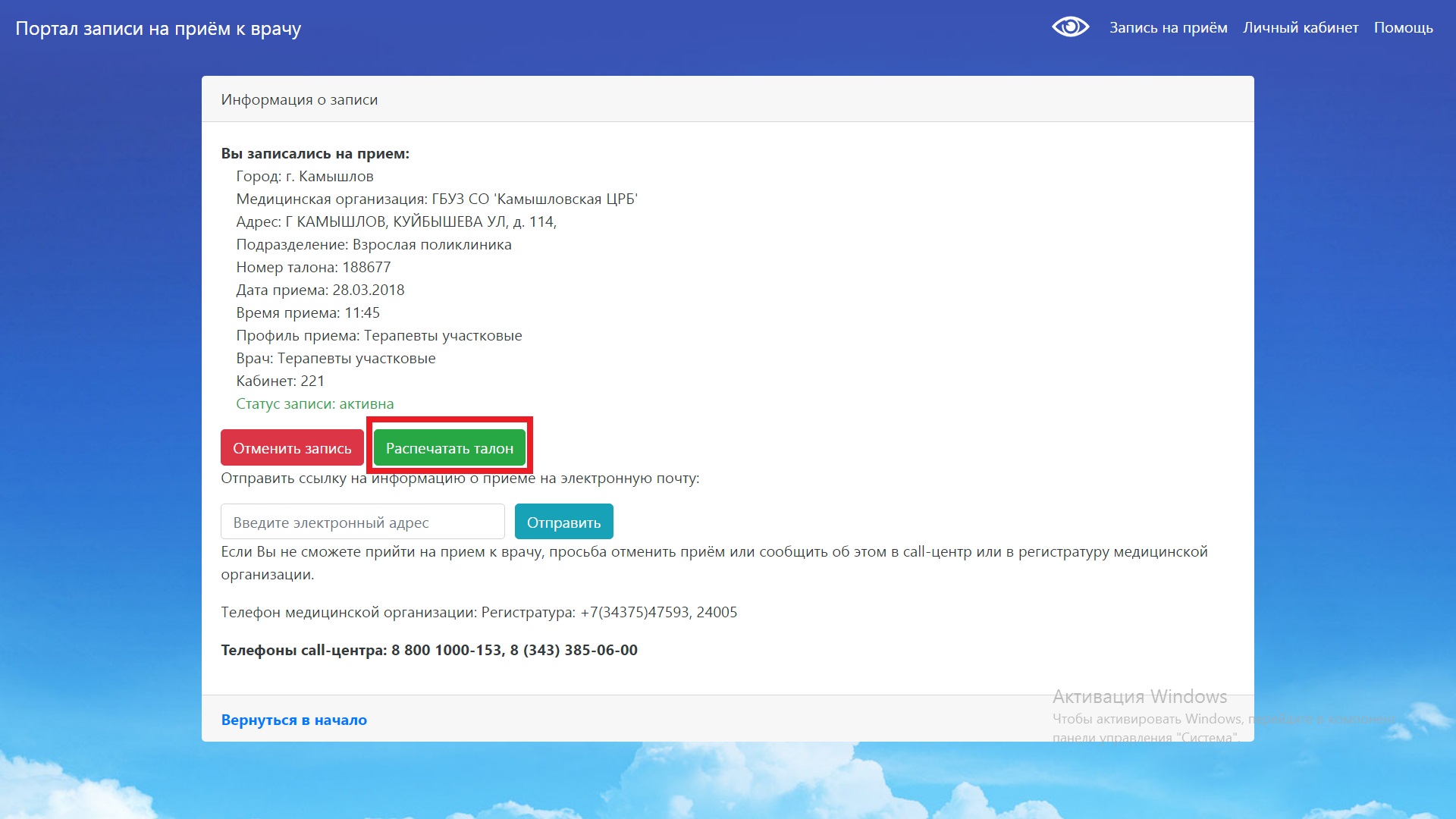
Task: Click the Время приема 11:45 line
Action: click(308, 312)
